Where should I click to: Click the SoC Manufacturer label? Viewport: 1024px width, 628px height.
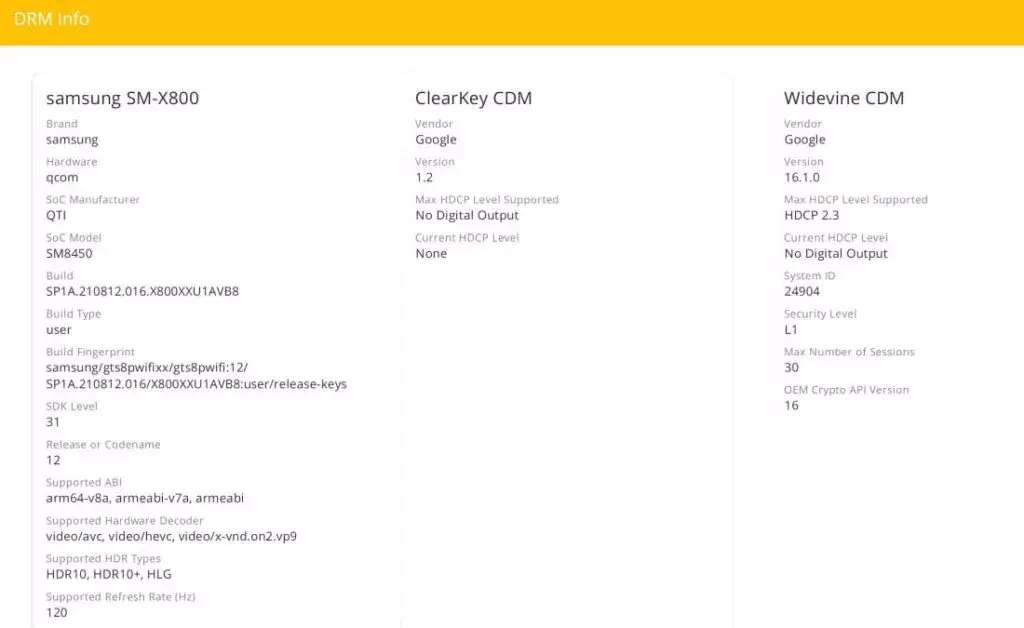[93, 200]
